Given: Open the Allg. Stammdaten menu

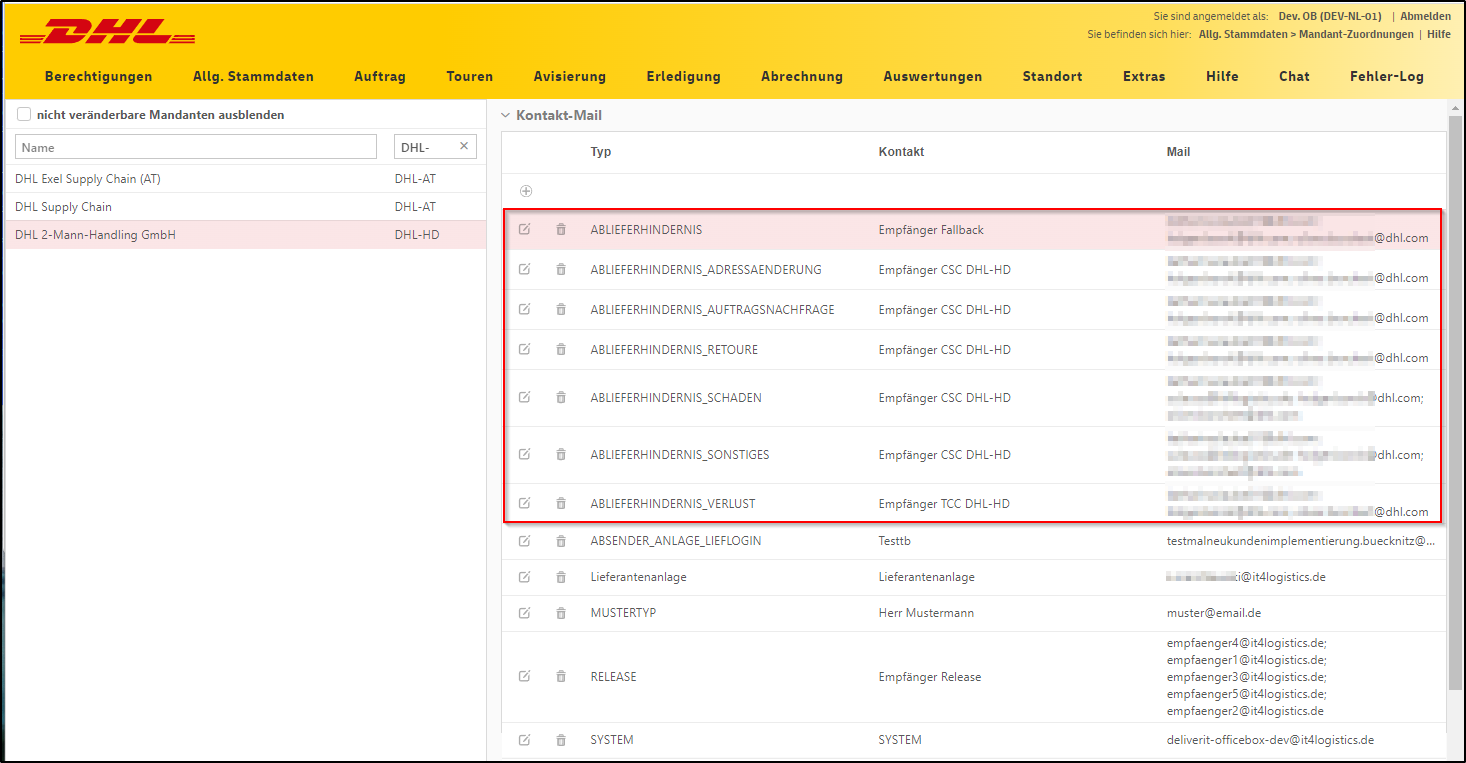Looking at the screenshot, I should [x=253, y=76].
